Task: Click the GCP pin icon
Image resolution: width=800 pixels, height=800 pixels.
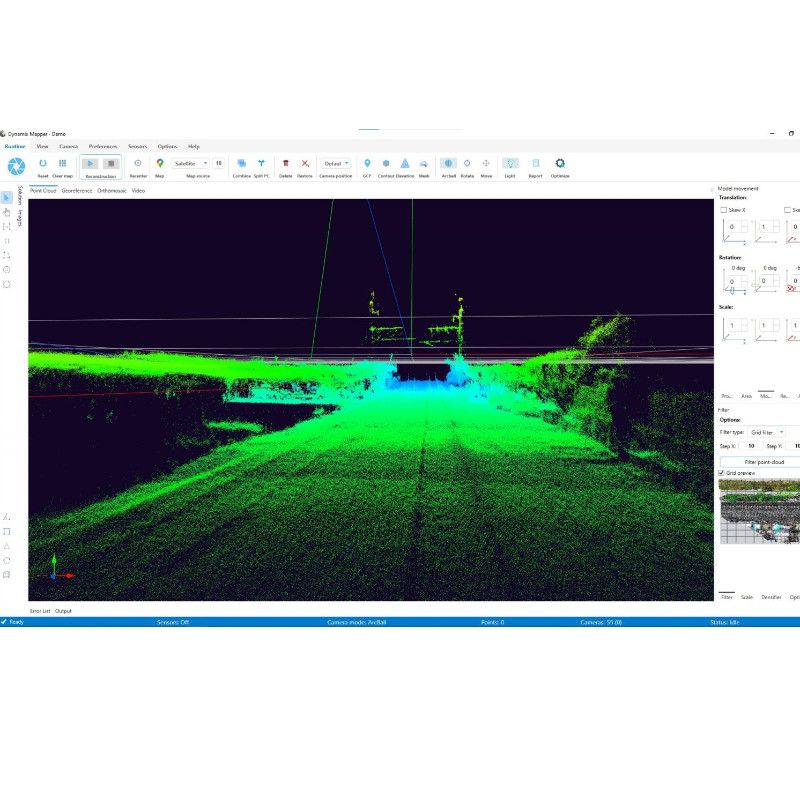Action: click(x=367, y=163)
